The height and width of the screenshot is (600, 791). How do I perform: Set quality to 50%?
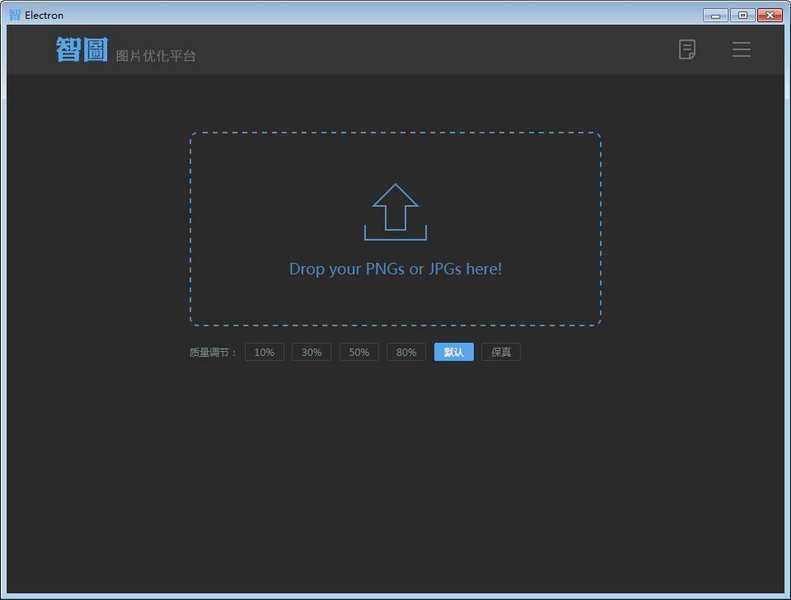[359, 352]
